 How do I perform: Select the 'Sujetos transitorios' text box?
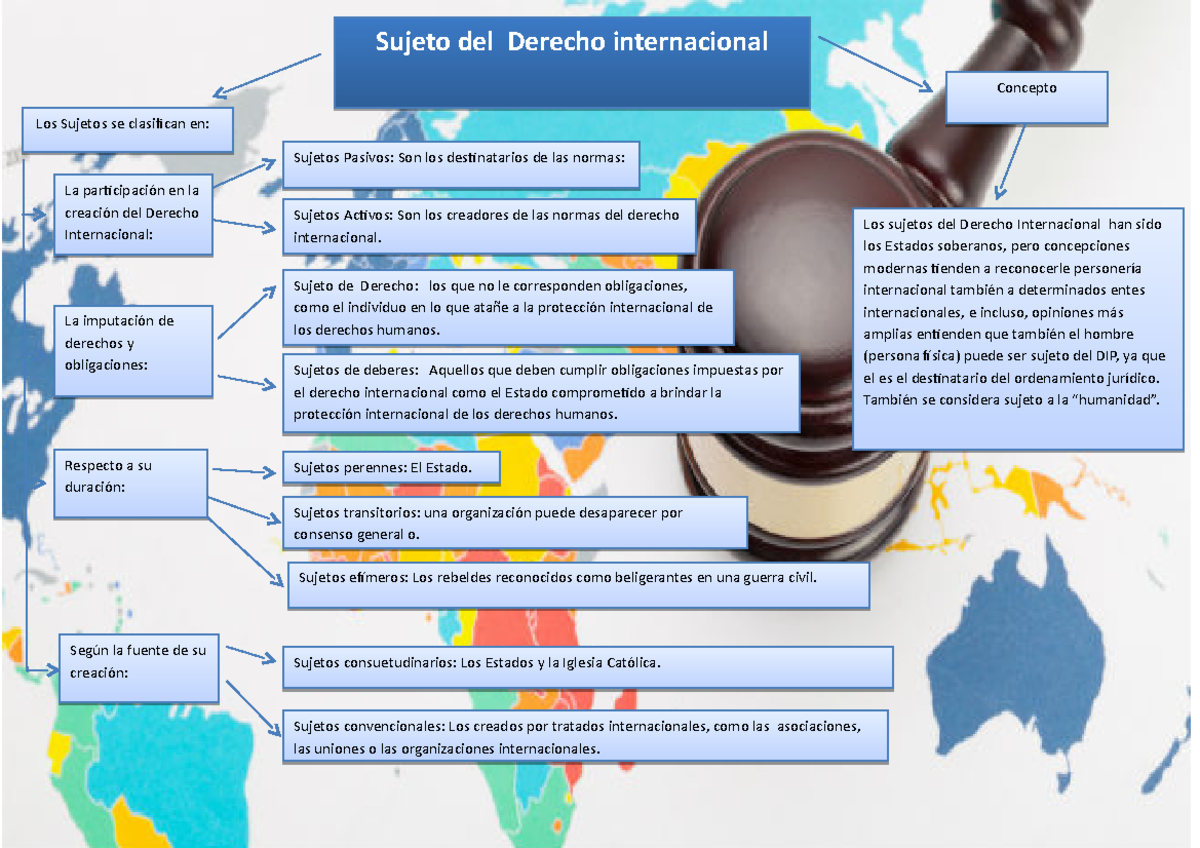(x=515, y=523)
